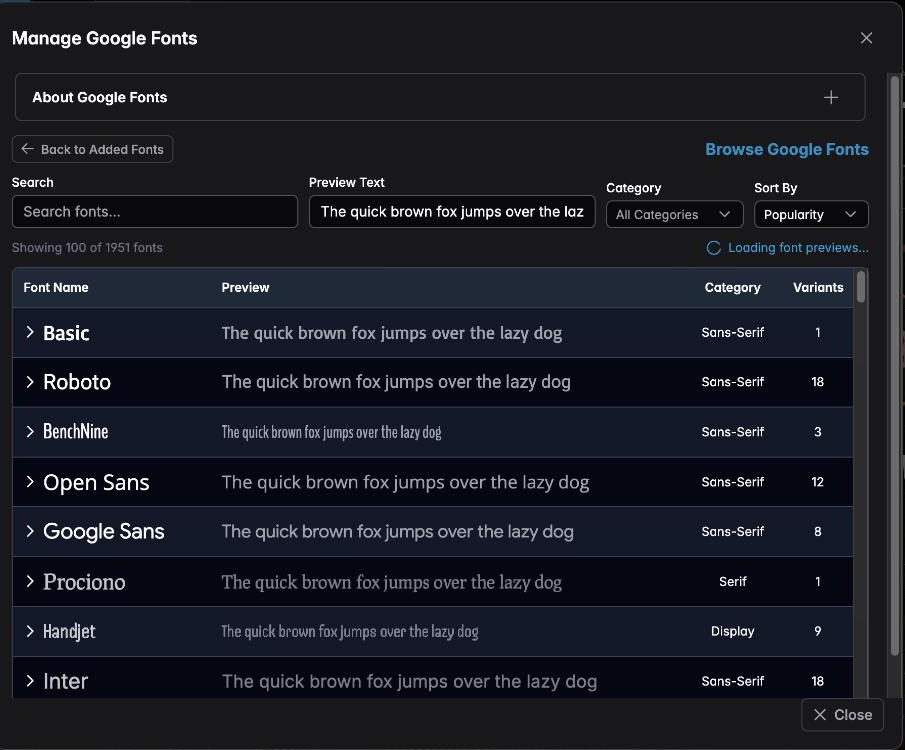Select the Prociono font name

[84, 582]
